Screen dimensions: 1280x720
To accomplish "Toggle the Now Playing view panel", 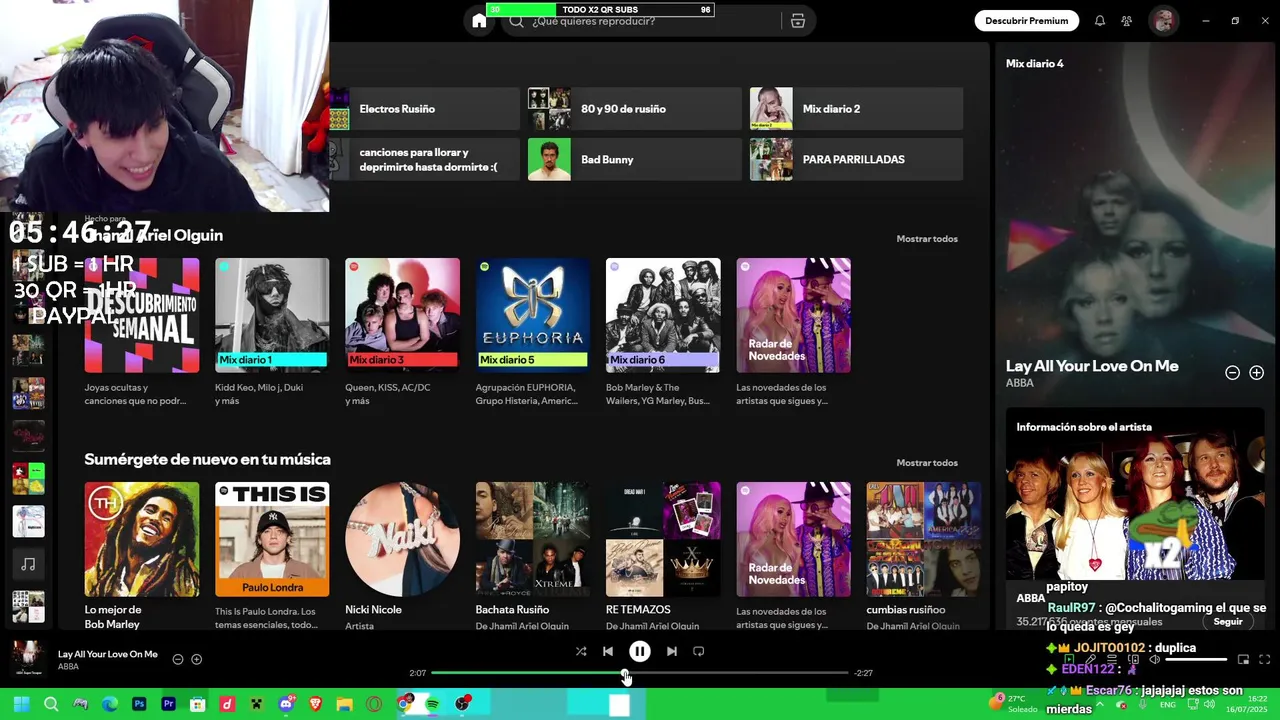I will (1067, 659).
